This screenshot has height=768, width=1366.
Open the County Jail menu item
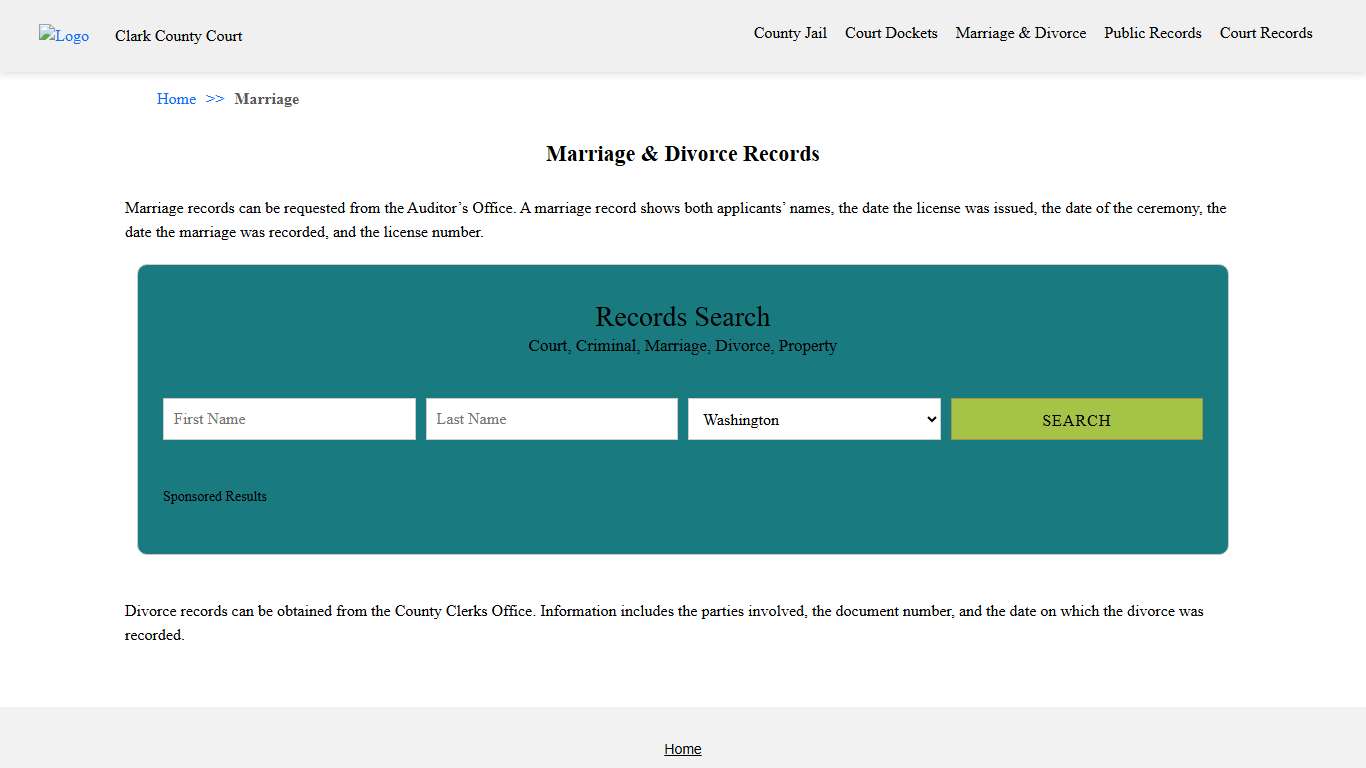click(790, 33)
